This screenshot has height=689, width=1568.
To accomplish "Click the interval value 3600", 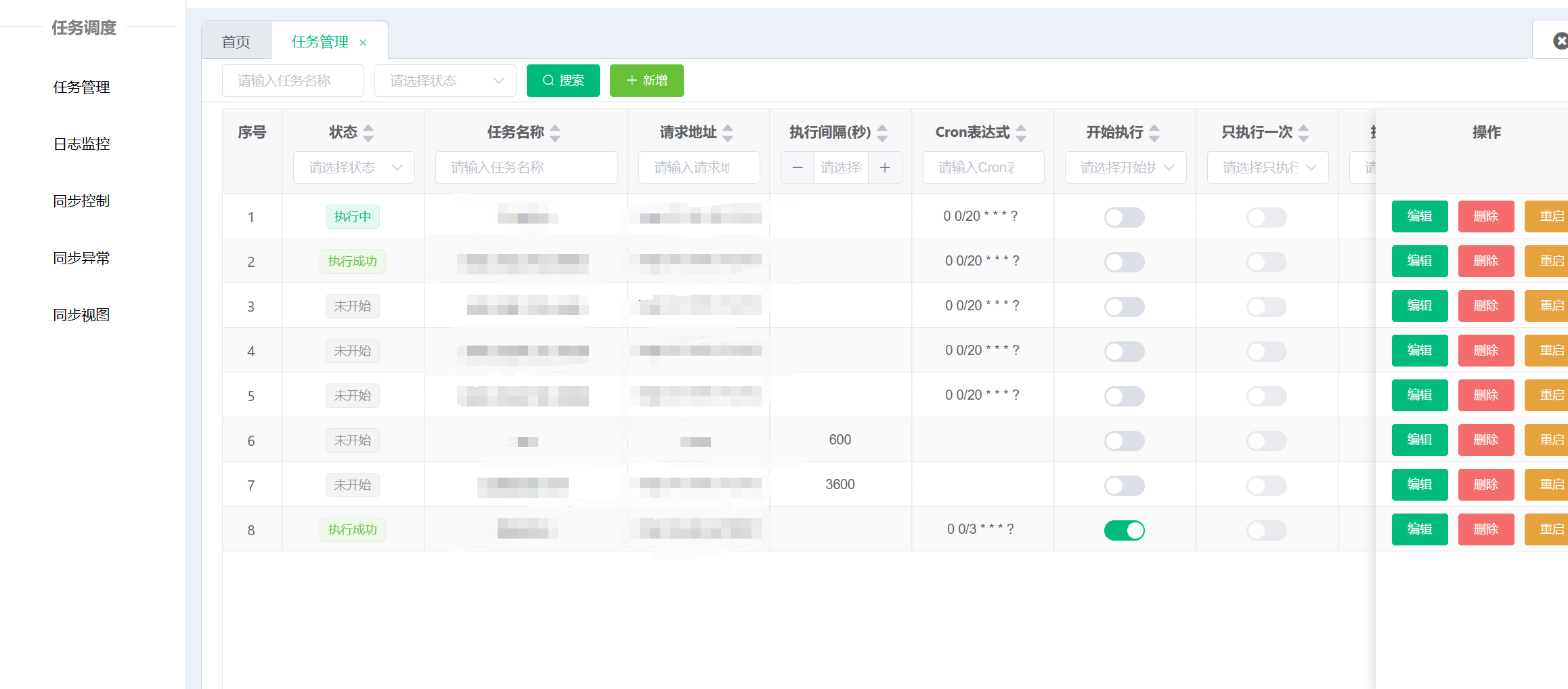I will (840, 484).
